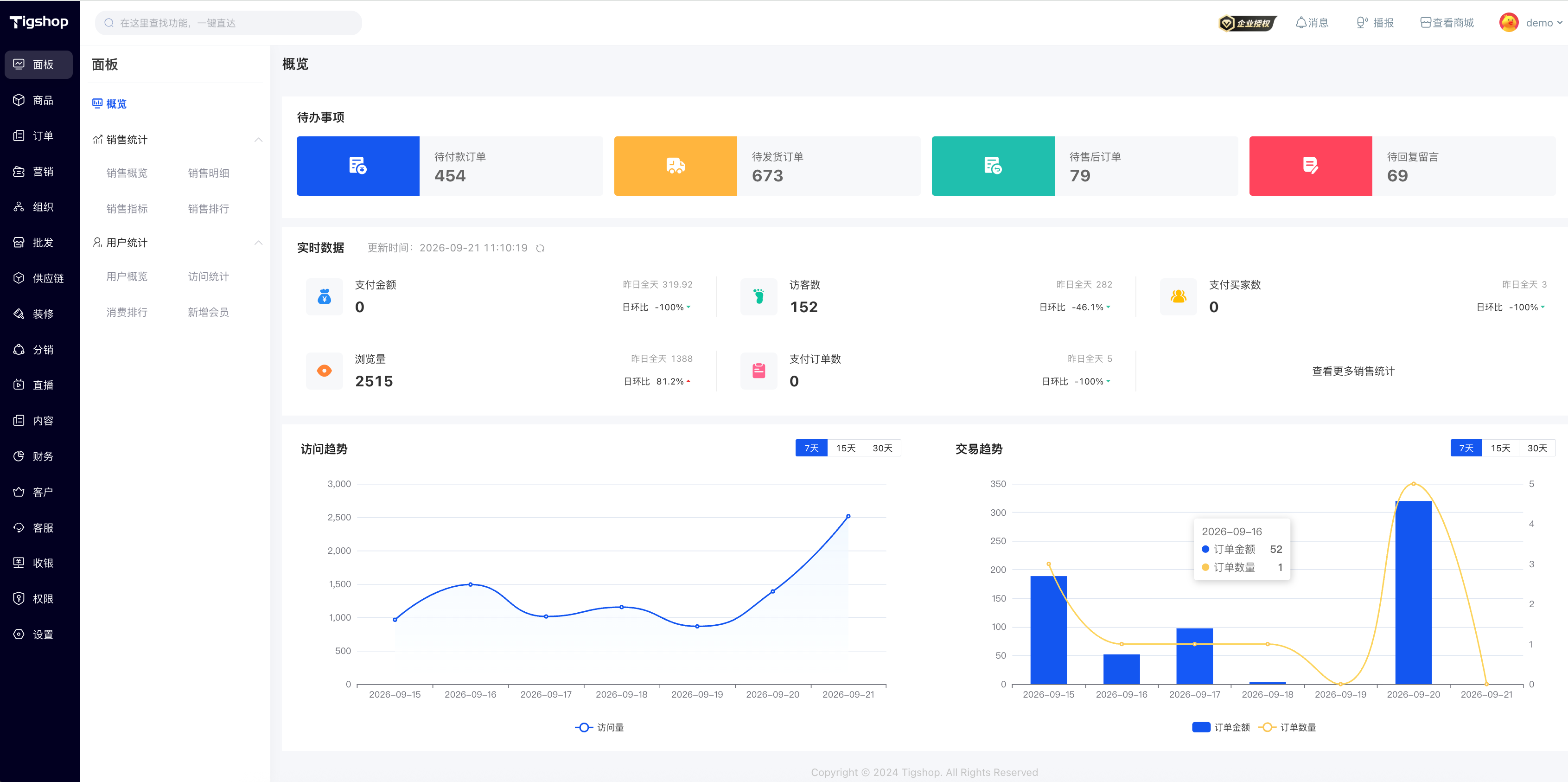The image size is (1568, 782).
Task: Click the function search input field
Action: [228, 23]
